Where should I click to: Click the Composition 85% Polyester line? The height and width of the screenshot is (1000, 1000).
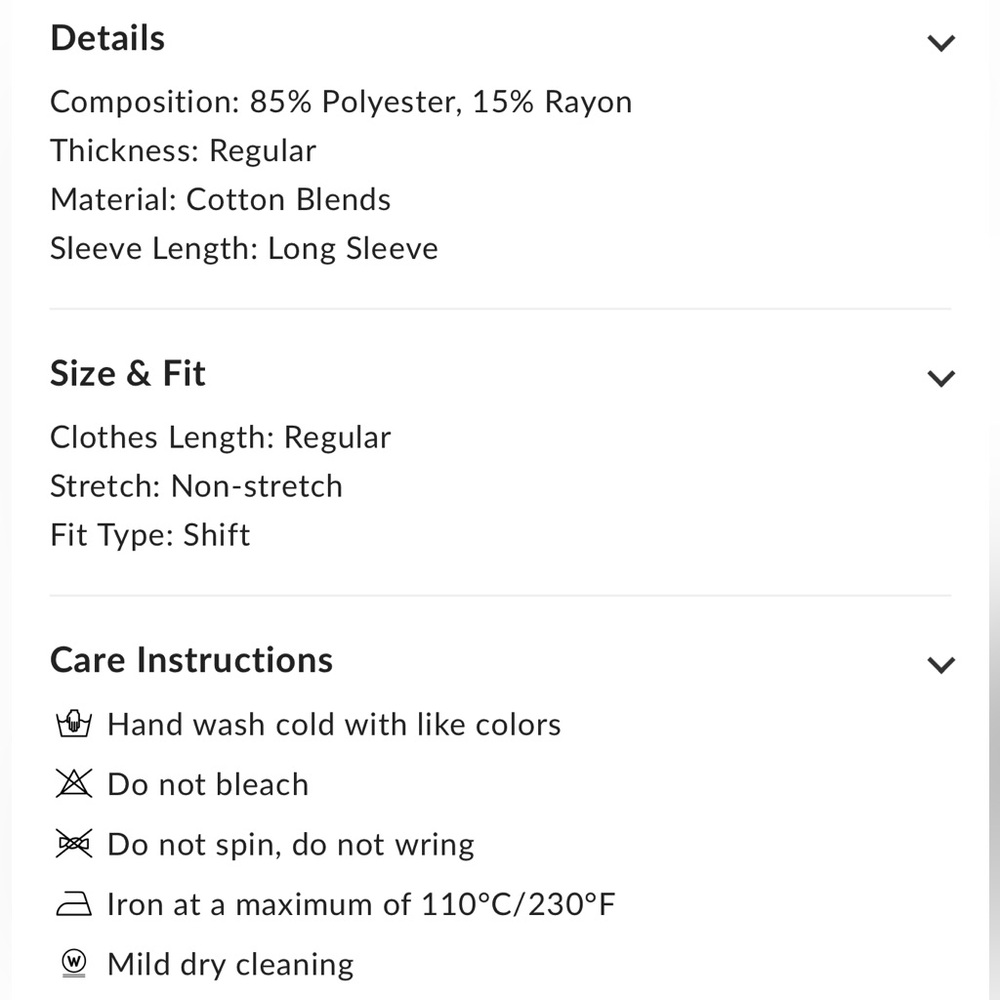click(341, 102)
